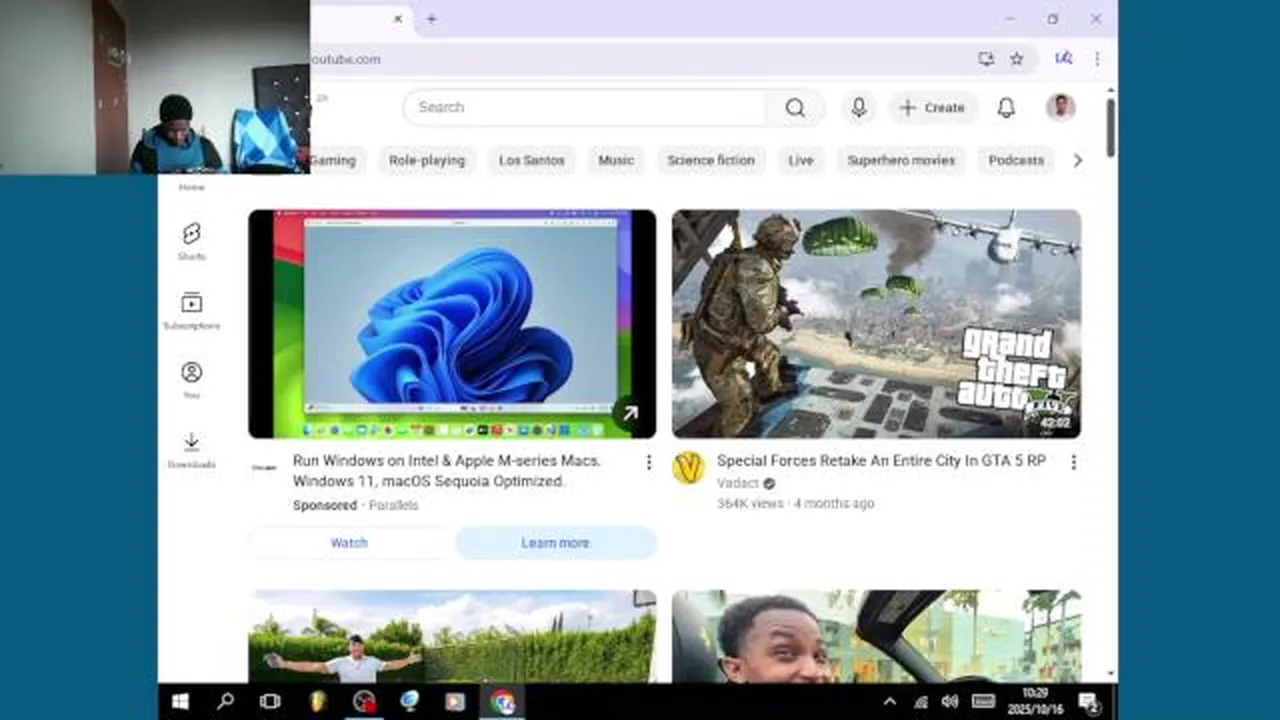The image size is (1280, 720).
Task: Open the Chrome three-dot menu
Action: click(x=1097, y=59)
